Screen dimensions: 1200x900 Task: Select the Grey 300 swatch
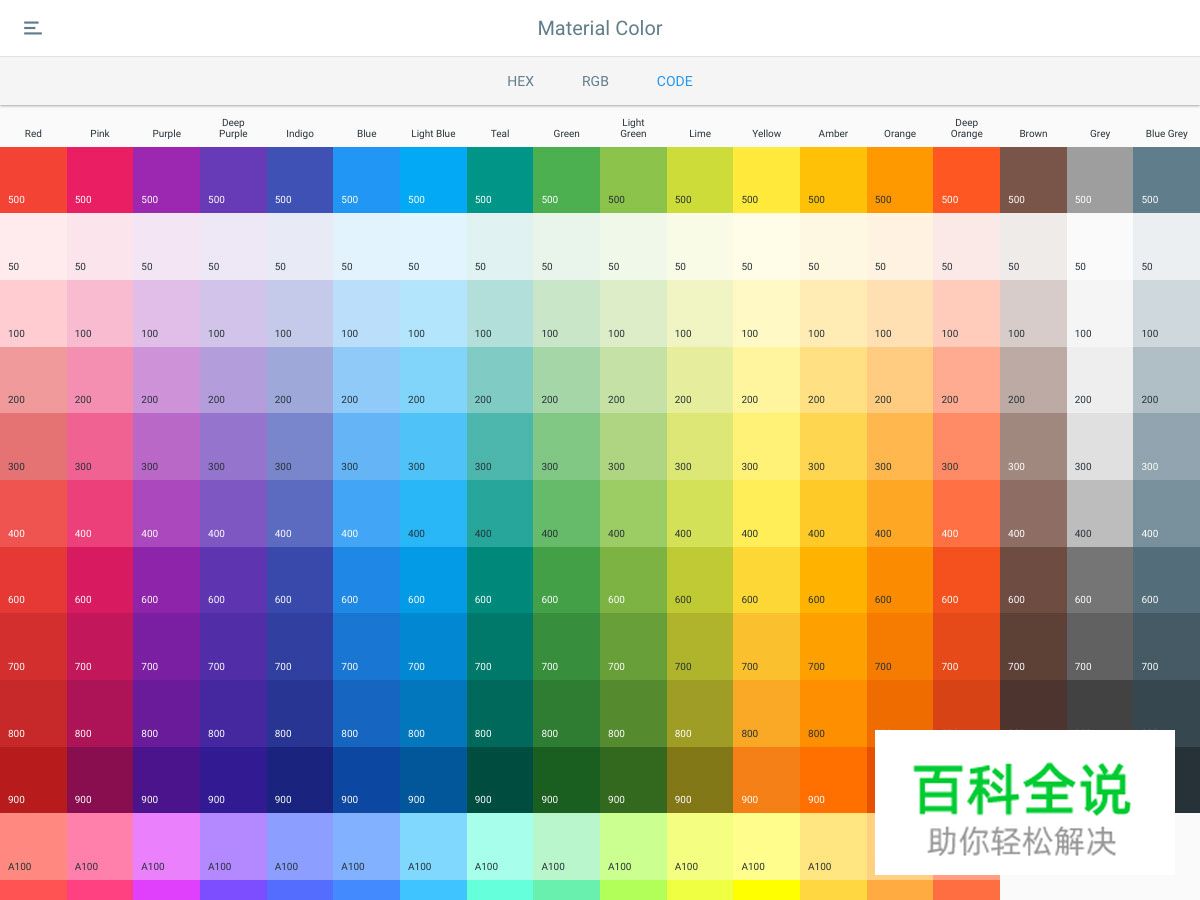(1100, 447)
